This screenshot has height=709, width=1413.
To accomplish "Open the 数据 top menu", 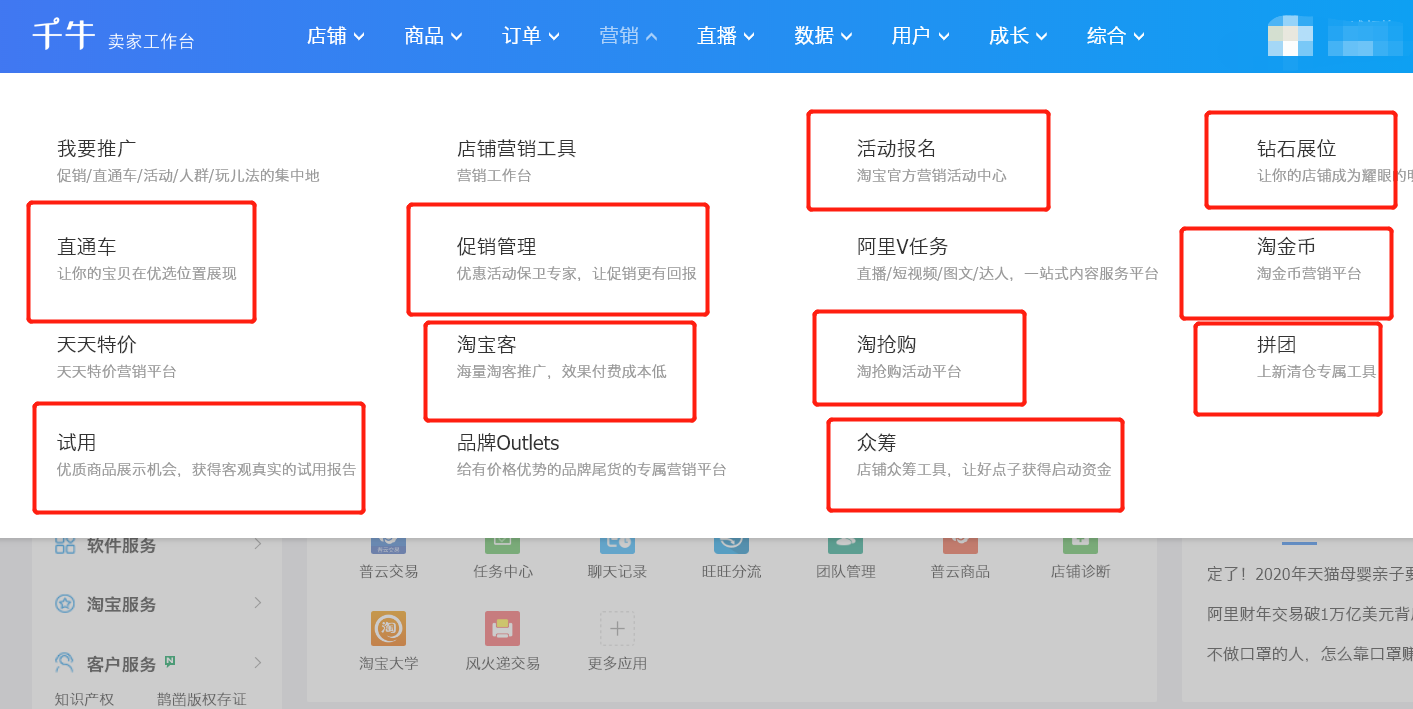I will click(x=823, y=36).
